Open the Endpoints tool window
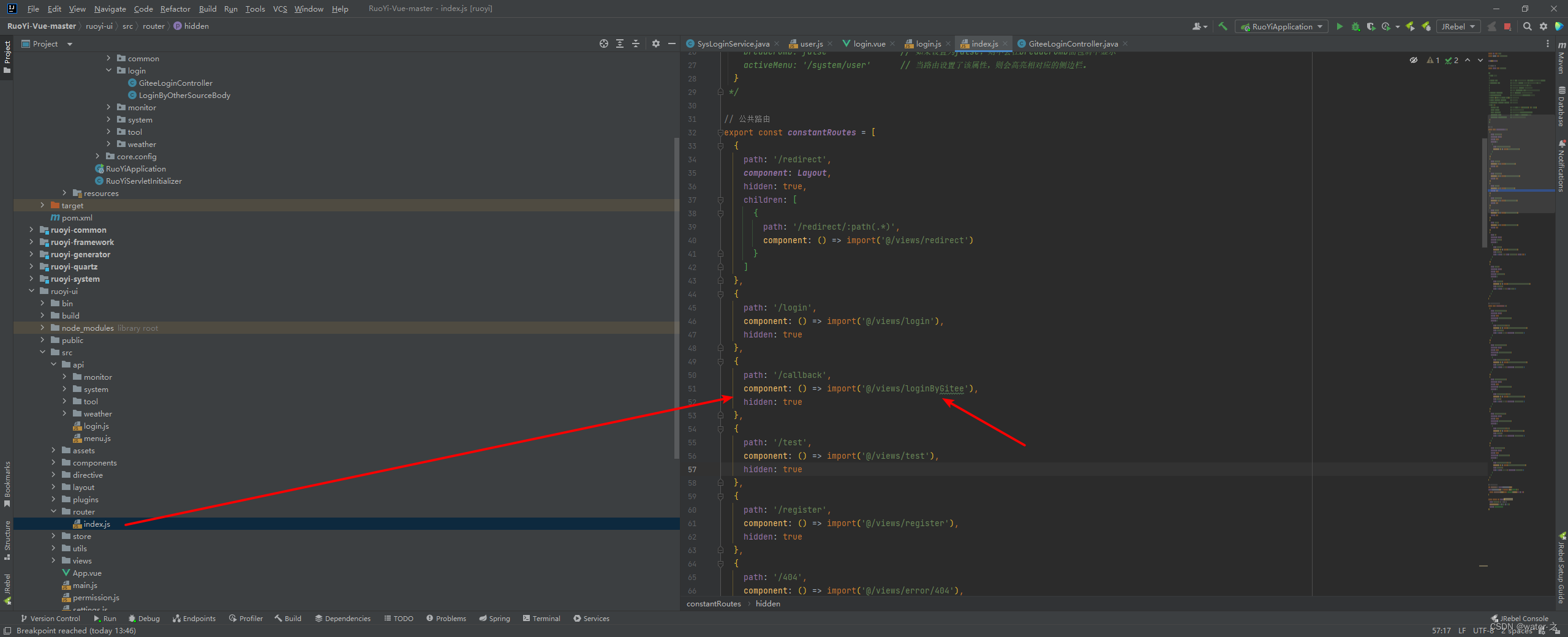1568x637 pixels. pyautogui.click(x=194, y=618)
